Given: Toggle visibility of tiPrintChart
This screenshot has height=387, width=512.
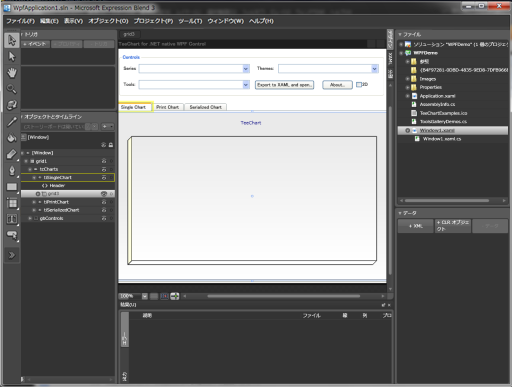Looking at the screenshot, I should 104,202.
